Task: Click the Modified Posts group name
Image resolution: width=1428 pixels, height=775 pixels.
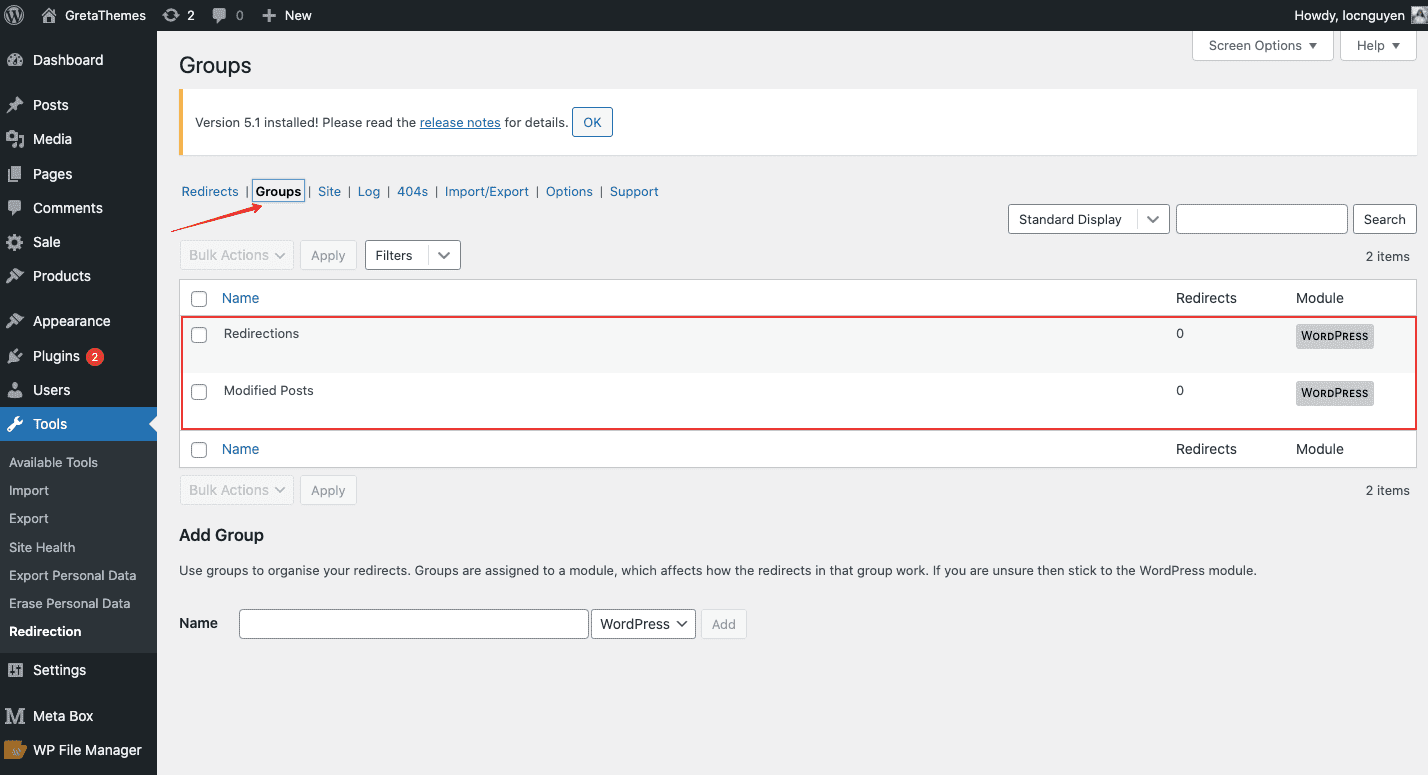Action: pos(268,390)
